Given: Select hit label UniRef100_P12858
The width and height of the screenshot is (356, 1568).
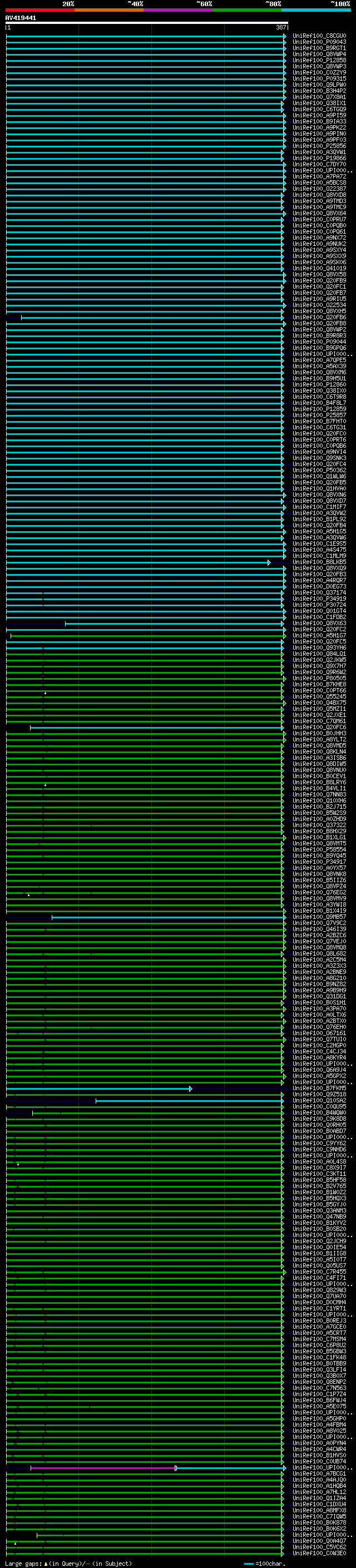Looking at the screenshot, I should pos(319,60).
